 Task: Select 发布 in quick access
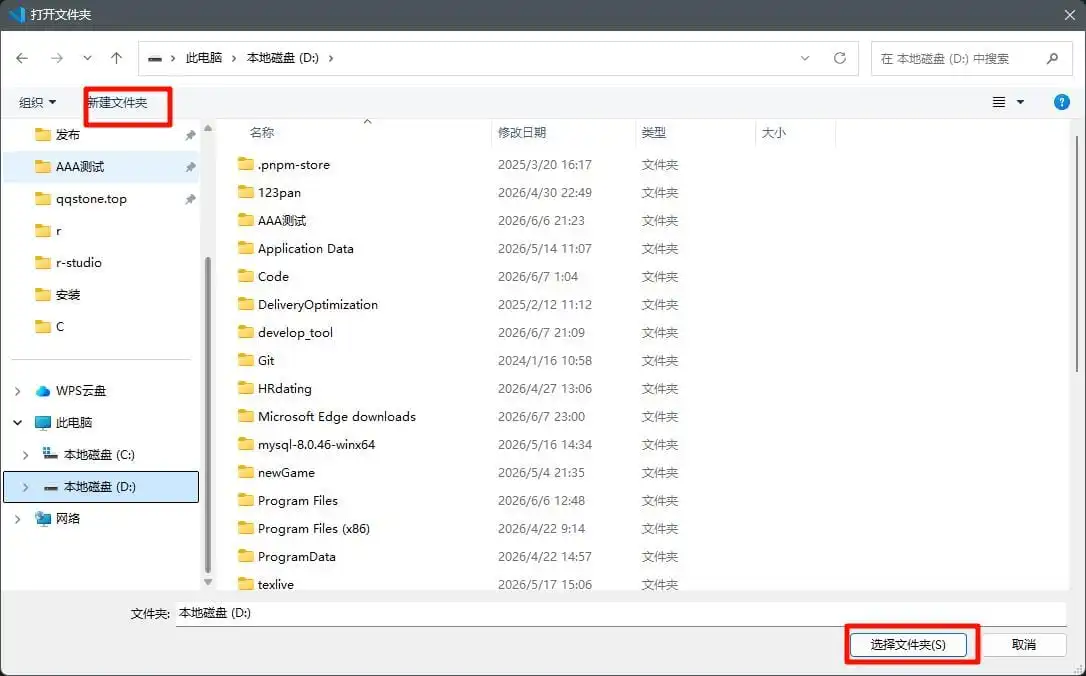click(67, 134)
